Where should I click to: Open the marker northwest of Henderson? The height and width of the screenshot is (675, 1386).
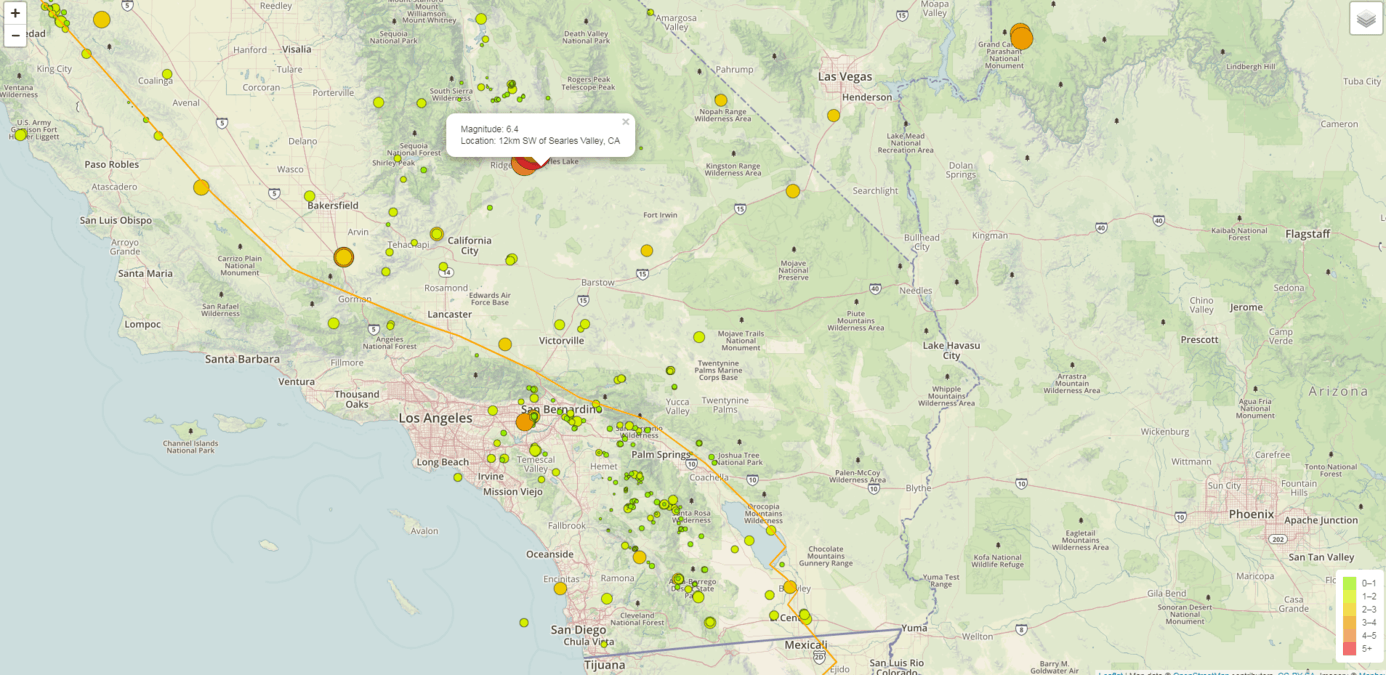[833, 115]
